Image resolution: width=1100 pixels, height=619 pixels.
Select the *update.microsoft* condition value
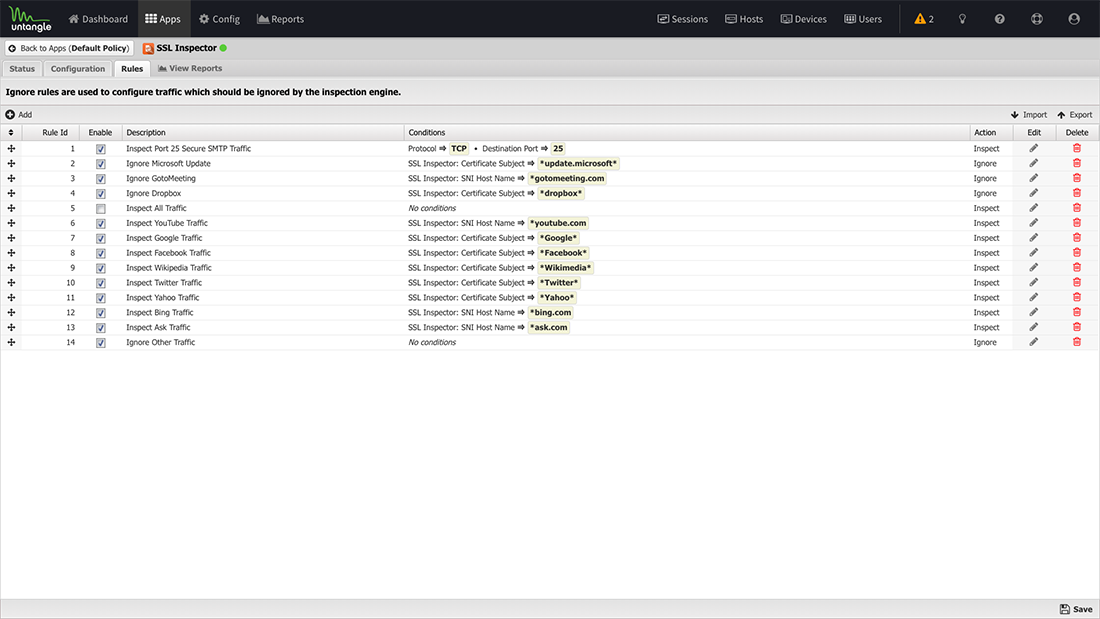click(578, 164)
